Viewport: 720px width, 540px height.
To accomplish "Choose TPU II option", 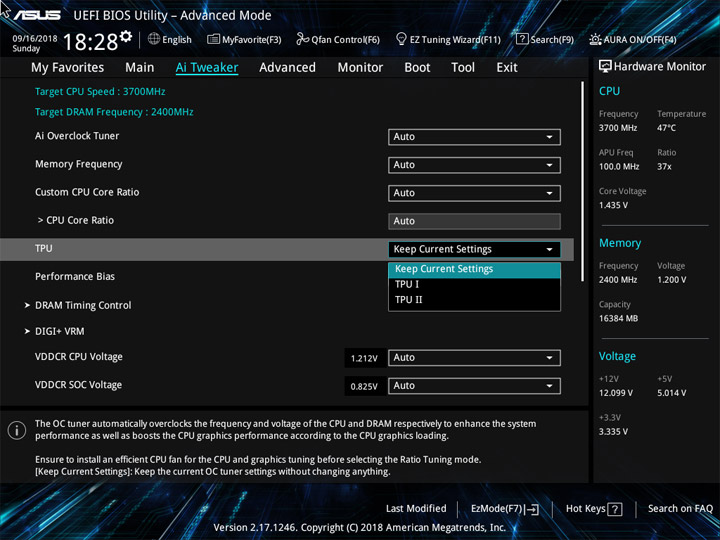I will coord(474,300).
